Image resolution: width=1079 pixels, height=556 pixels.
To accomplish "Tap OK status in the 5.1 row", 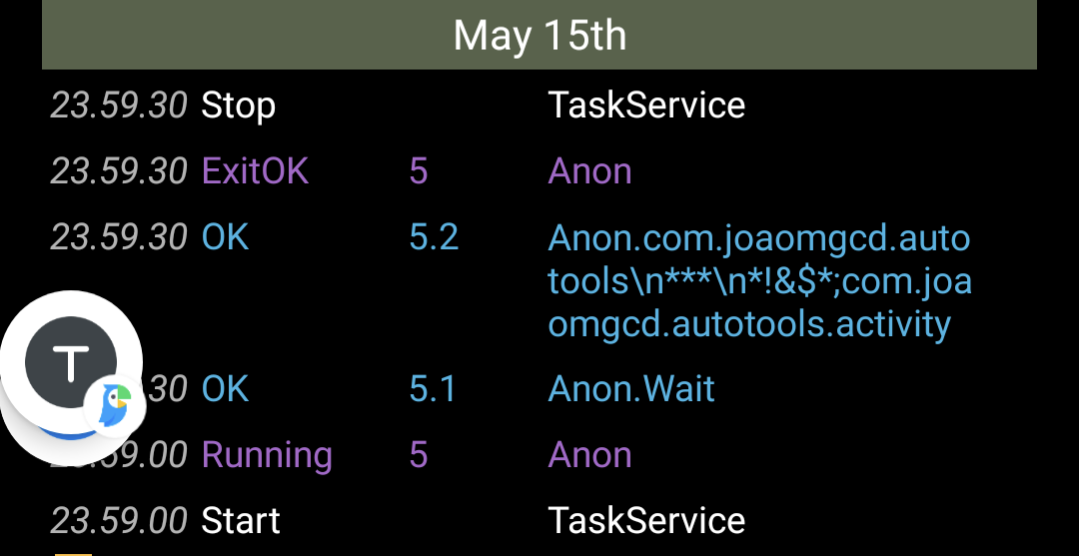I will click(x=225, y=388).
